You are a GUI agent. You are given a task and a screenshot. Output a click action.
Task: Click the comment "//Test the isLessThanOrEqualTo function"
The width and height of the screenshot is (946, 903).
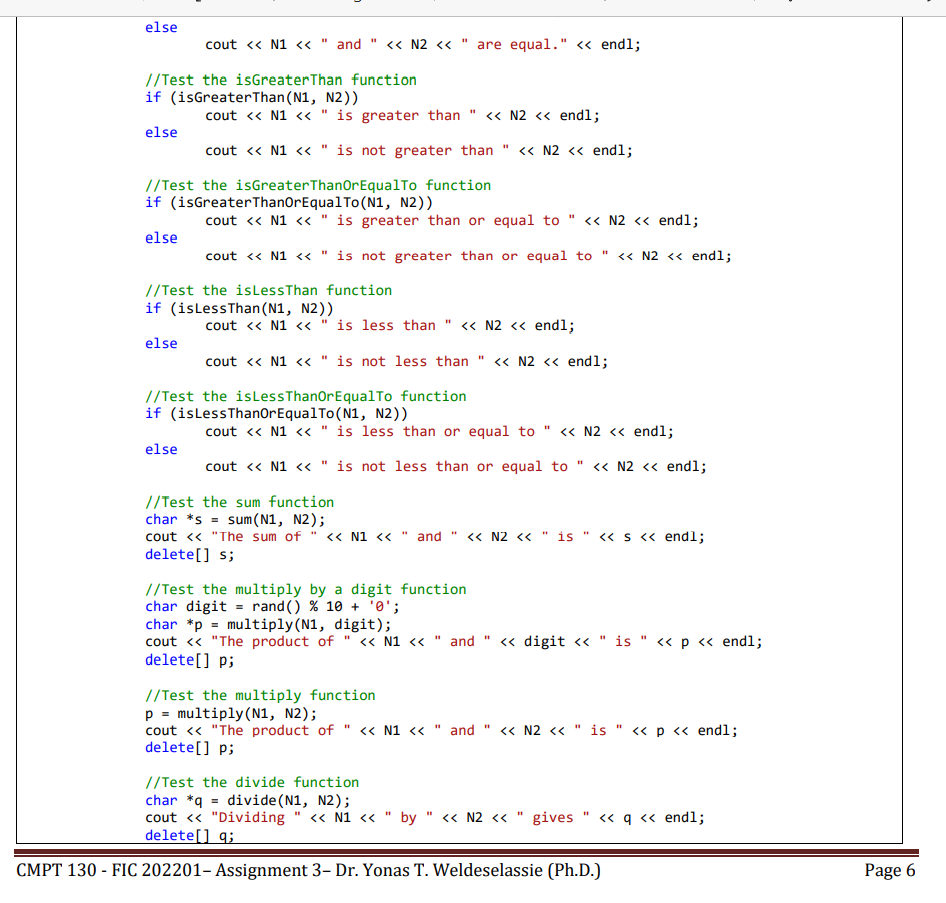306,397
